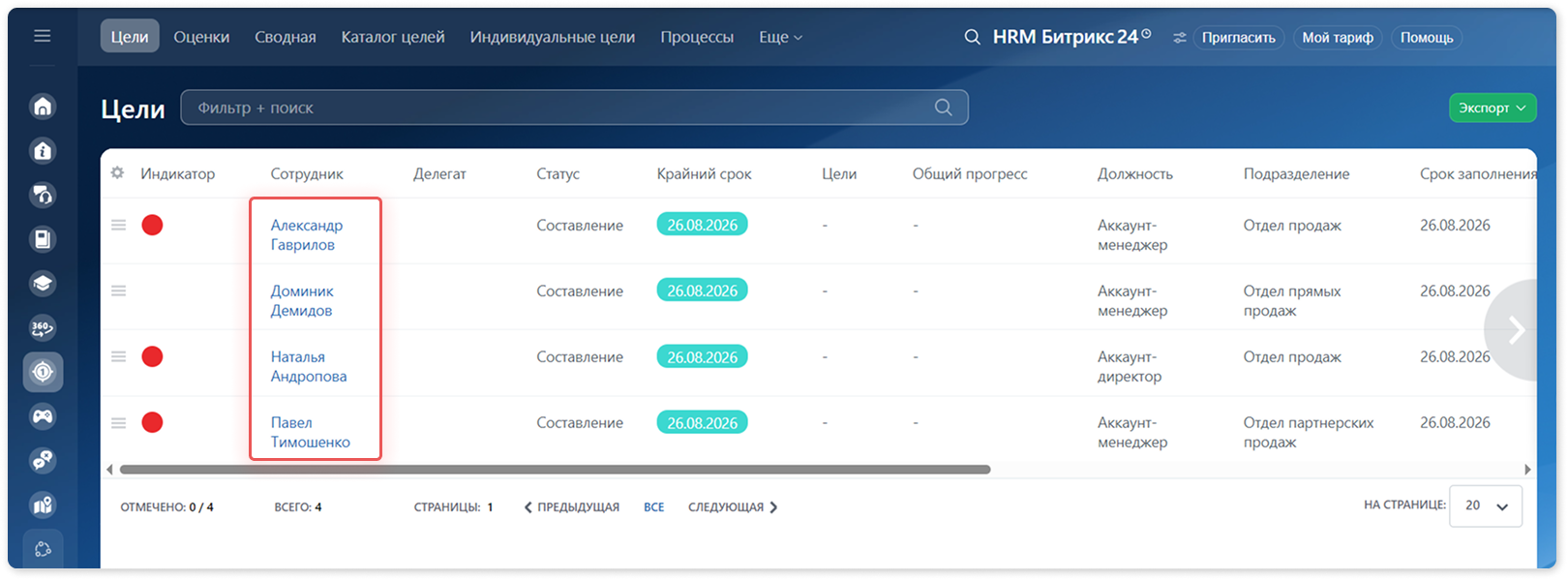Click the red indicator for Александр Гаврилов
Viewport: 1568px width, 581px height.
click(152, 226)
